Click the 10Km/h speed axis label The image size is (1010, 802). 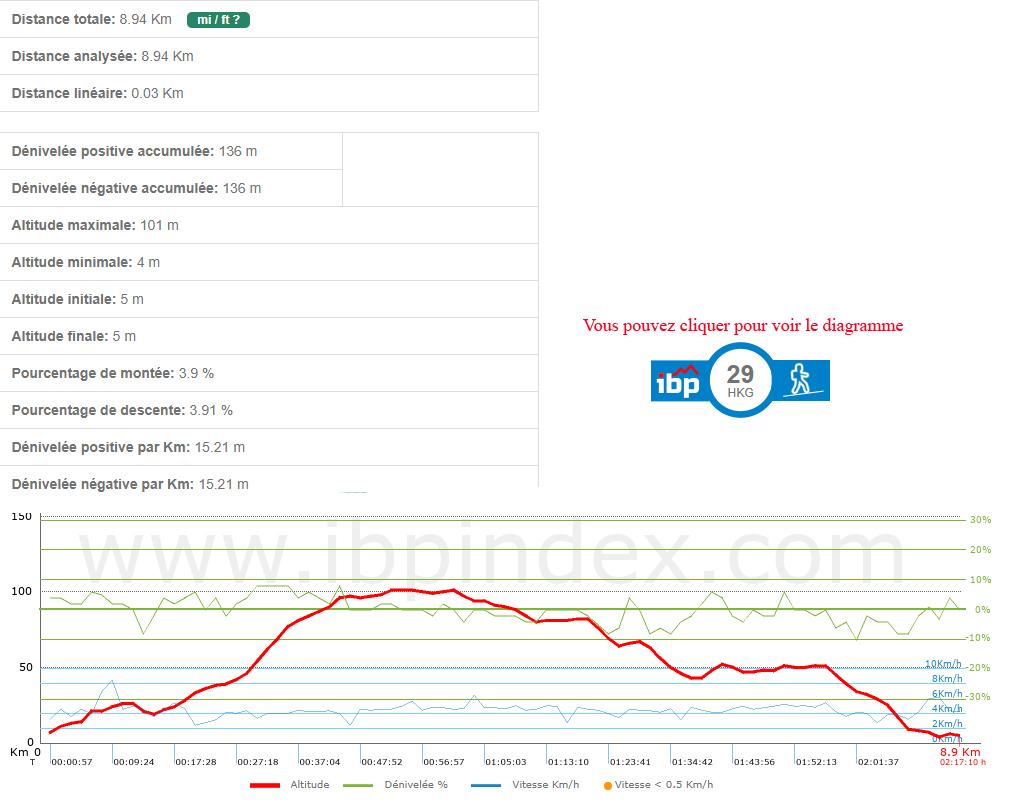click(x=943, y=664)
